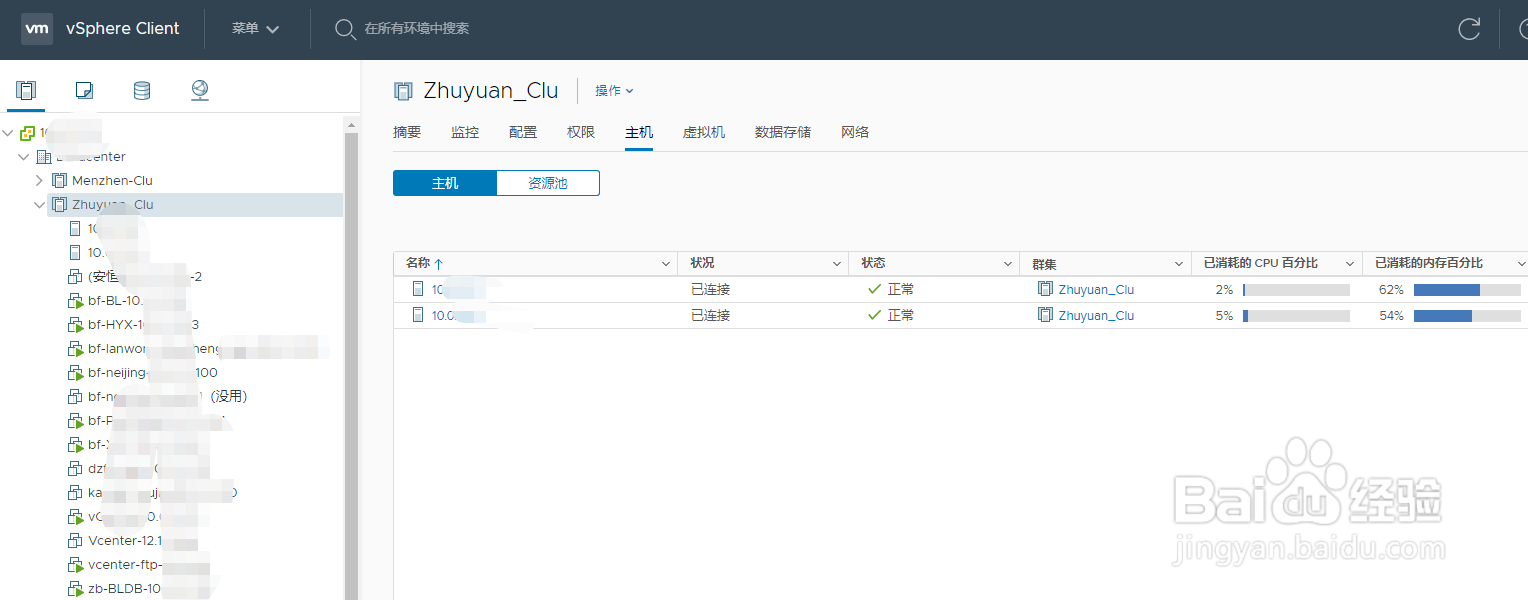This screenshot has height=600, width=1528.
Task: Focus the 在所有环境中搜索 search field
Action: 417,29
